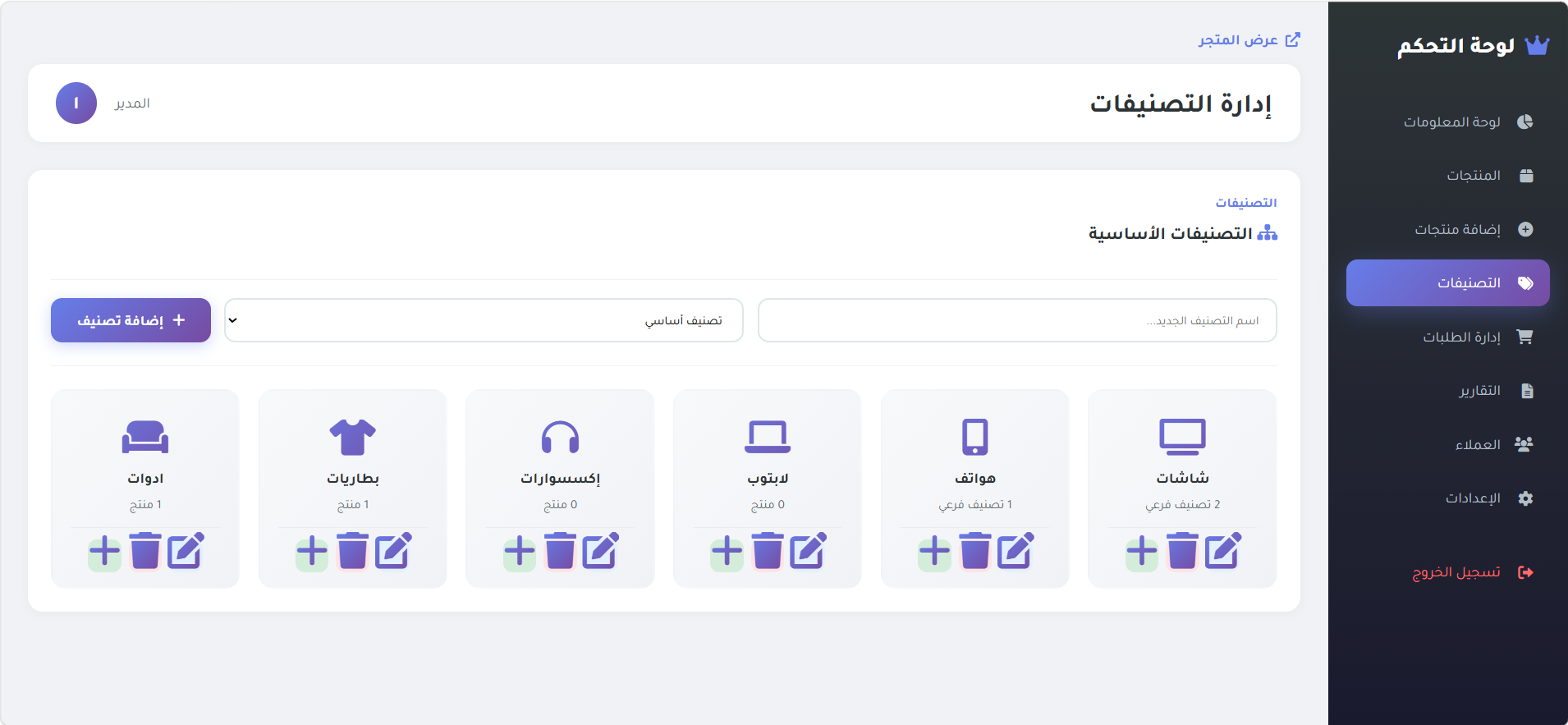
Task: Click the monitor icon of شاشات
Action: pos(1182,437)
